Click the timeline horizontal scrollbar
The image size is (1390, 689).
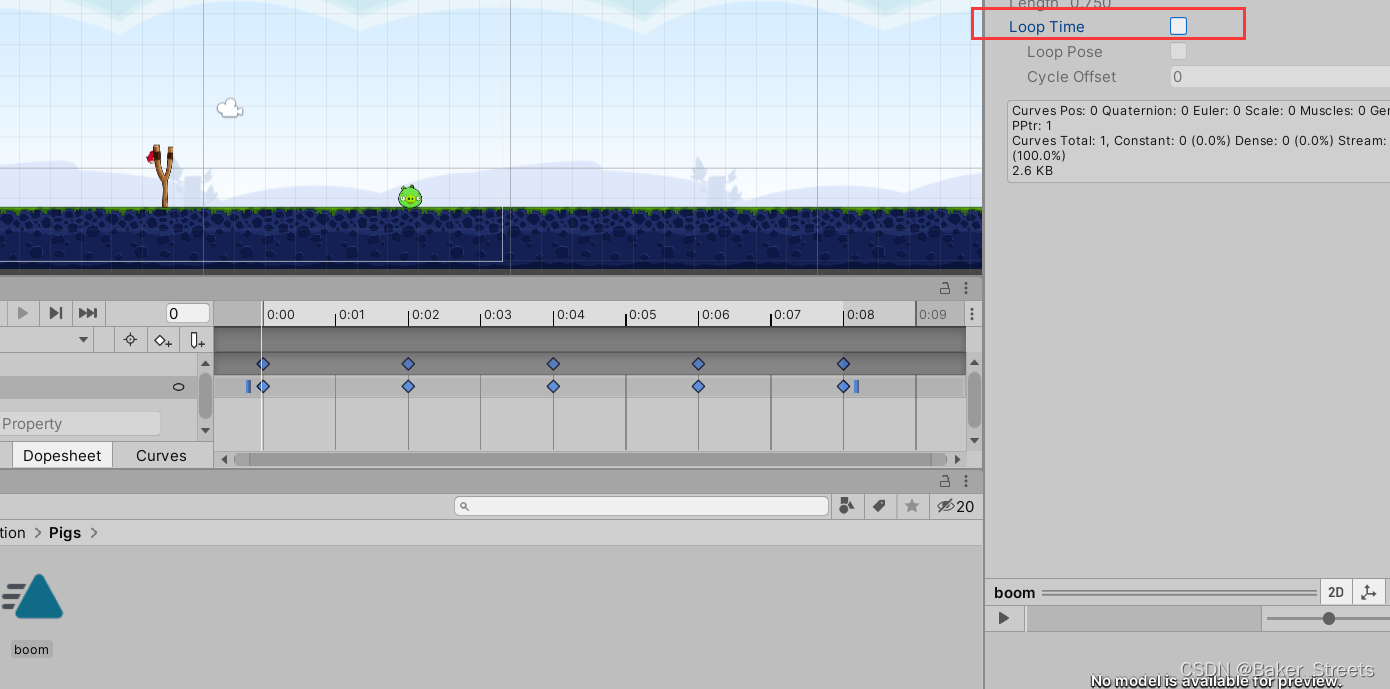(589, 459)
